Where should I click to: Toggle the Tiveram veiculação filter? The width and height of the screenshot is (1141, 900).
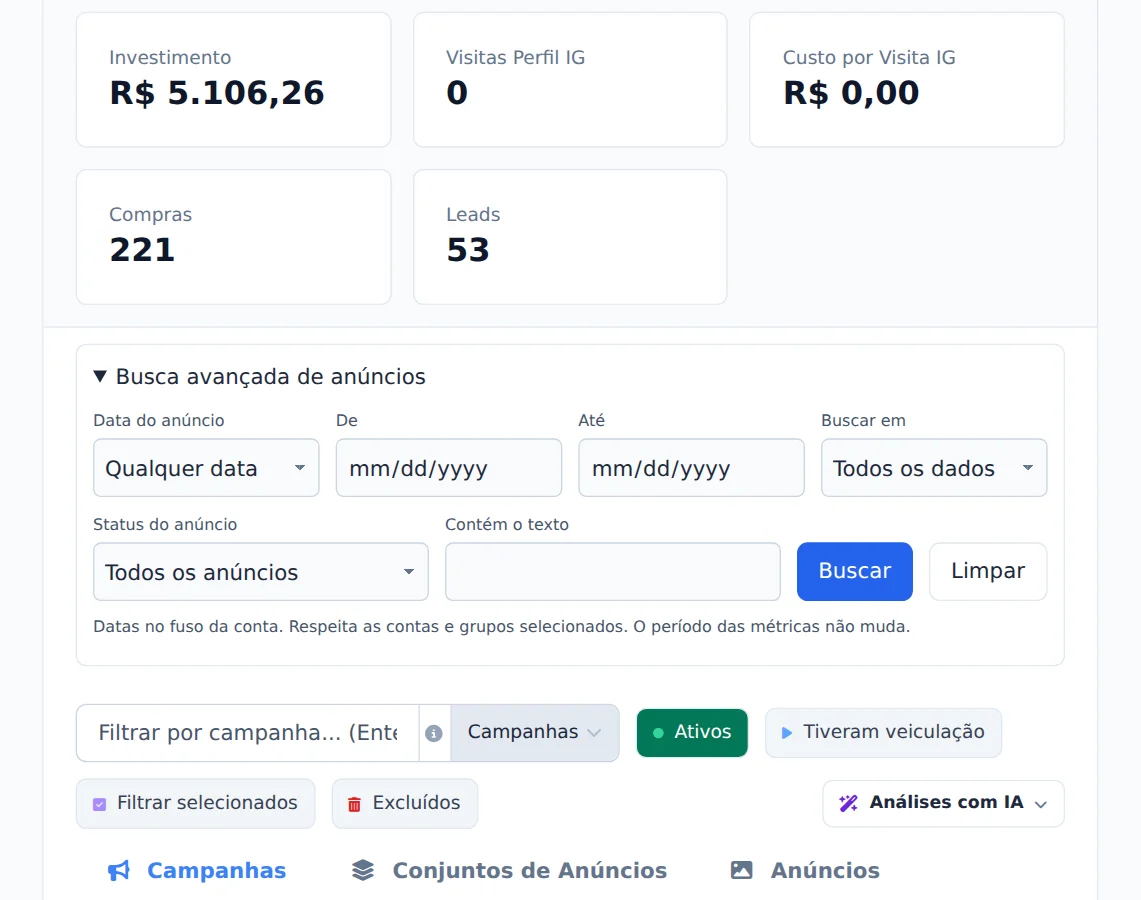[x=883, y=733]
